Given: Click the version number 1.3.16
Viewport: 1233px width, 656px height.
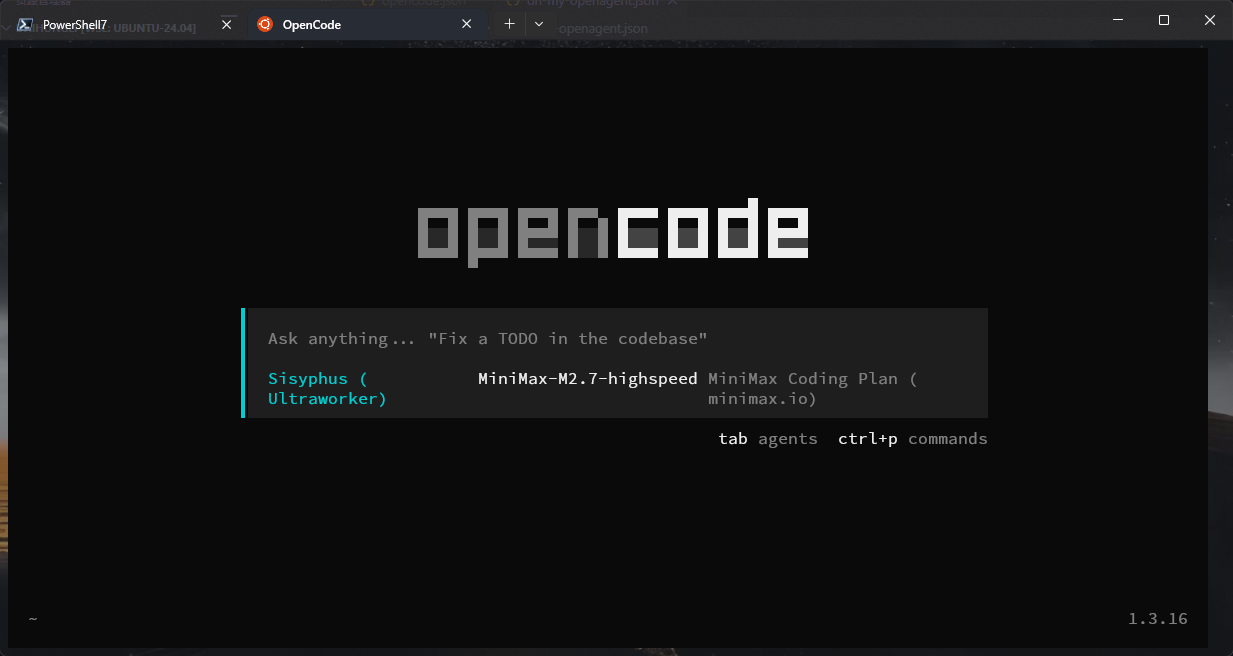Looking at the screenshot, I should click(x=1157, y=619).
